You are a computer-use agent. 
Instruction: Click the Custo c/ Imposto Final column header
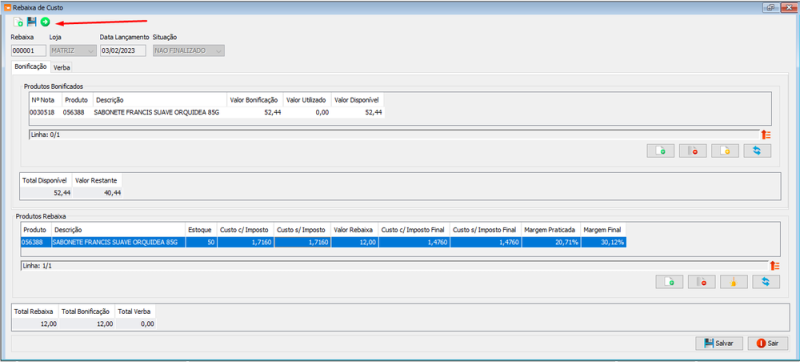[414, 230]
